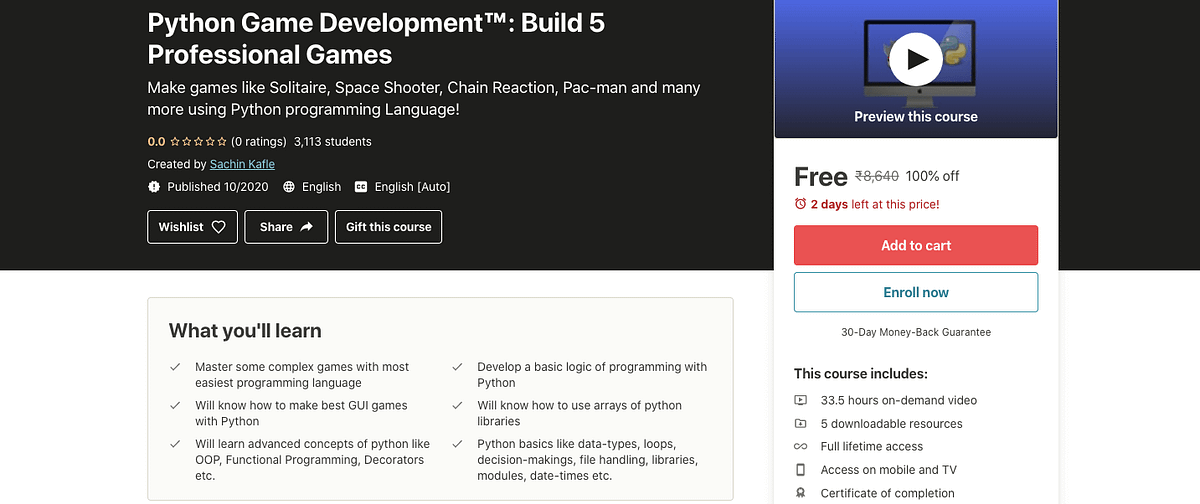The image size is (1200, 504).
Task: Click '33.5 hours on-demand video' text
Action: [899, 400]
